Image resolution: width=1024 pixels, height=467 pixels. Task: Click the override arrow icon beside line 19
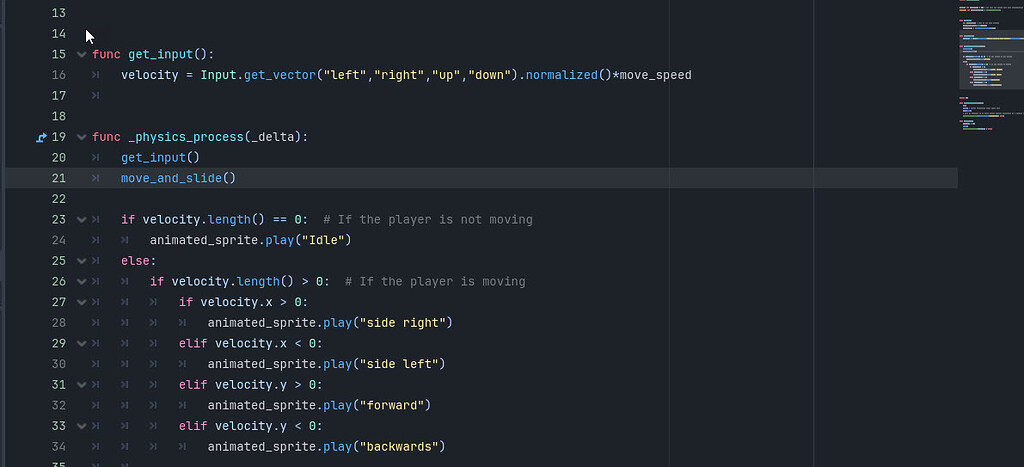(41, 137)
